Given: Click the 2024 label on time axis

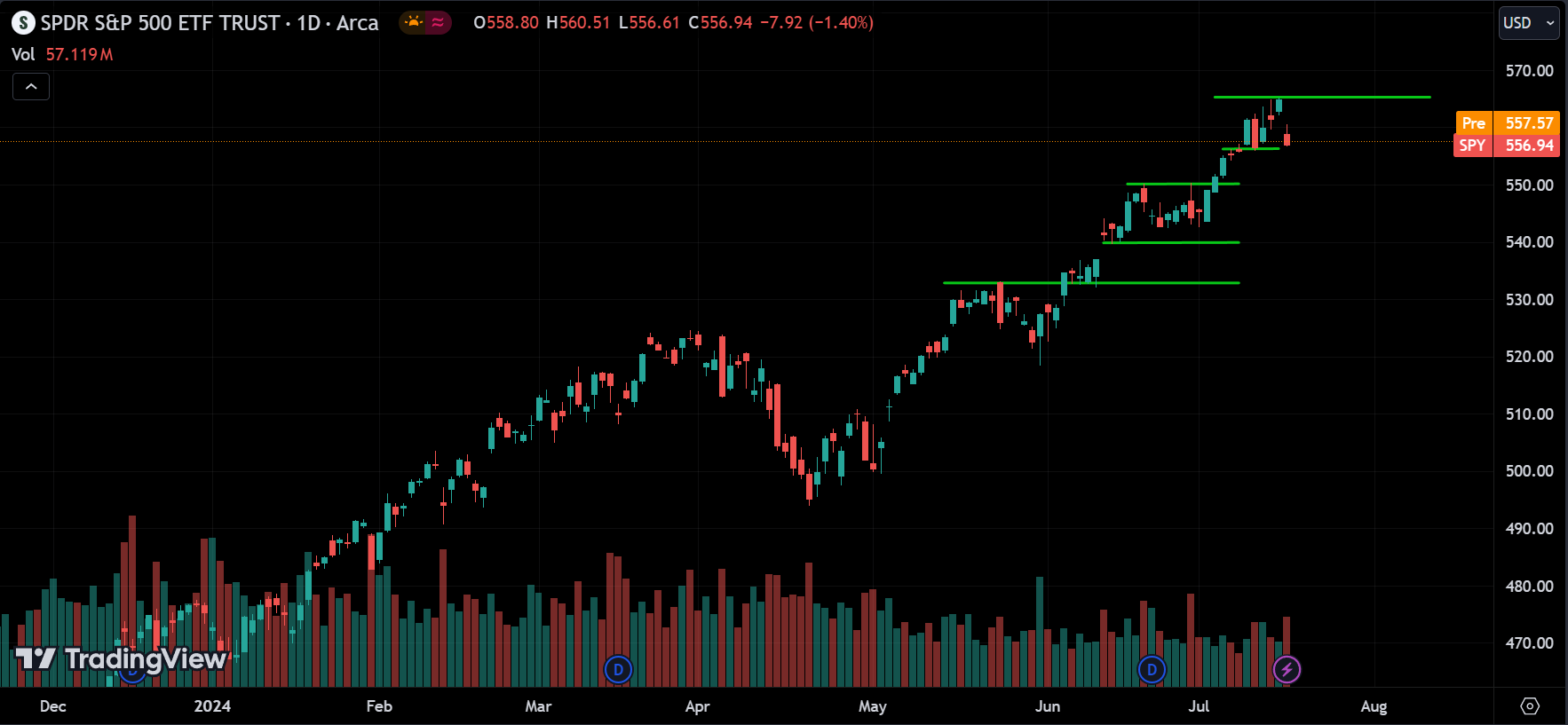Looking at the screenshot, I should (212, 706).
